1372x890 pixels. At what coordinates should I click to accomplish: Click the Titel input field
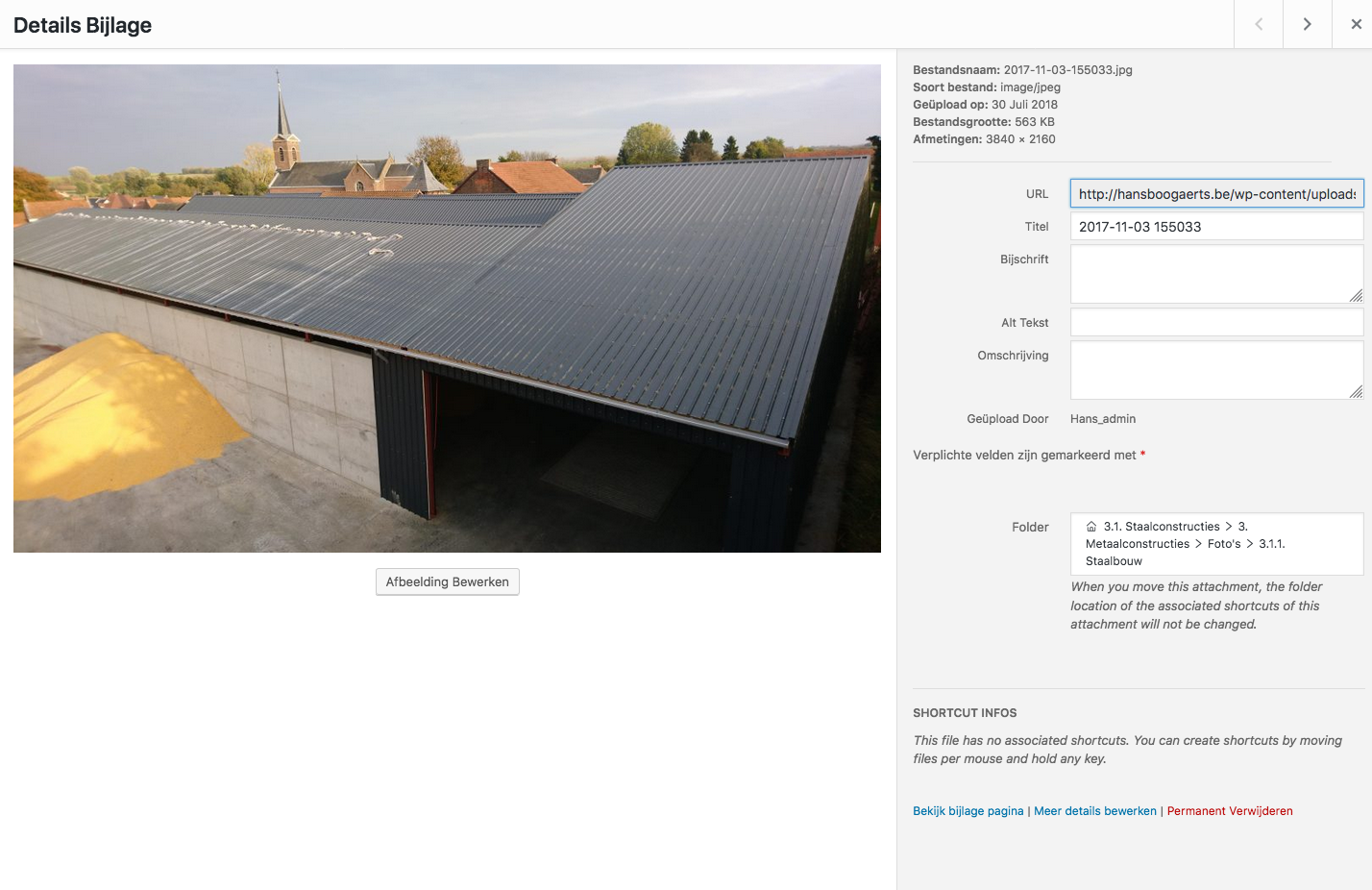tap(1216, 227)
